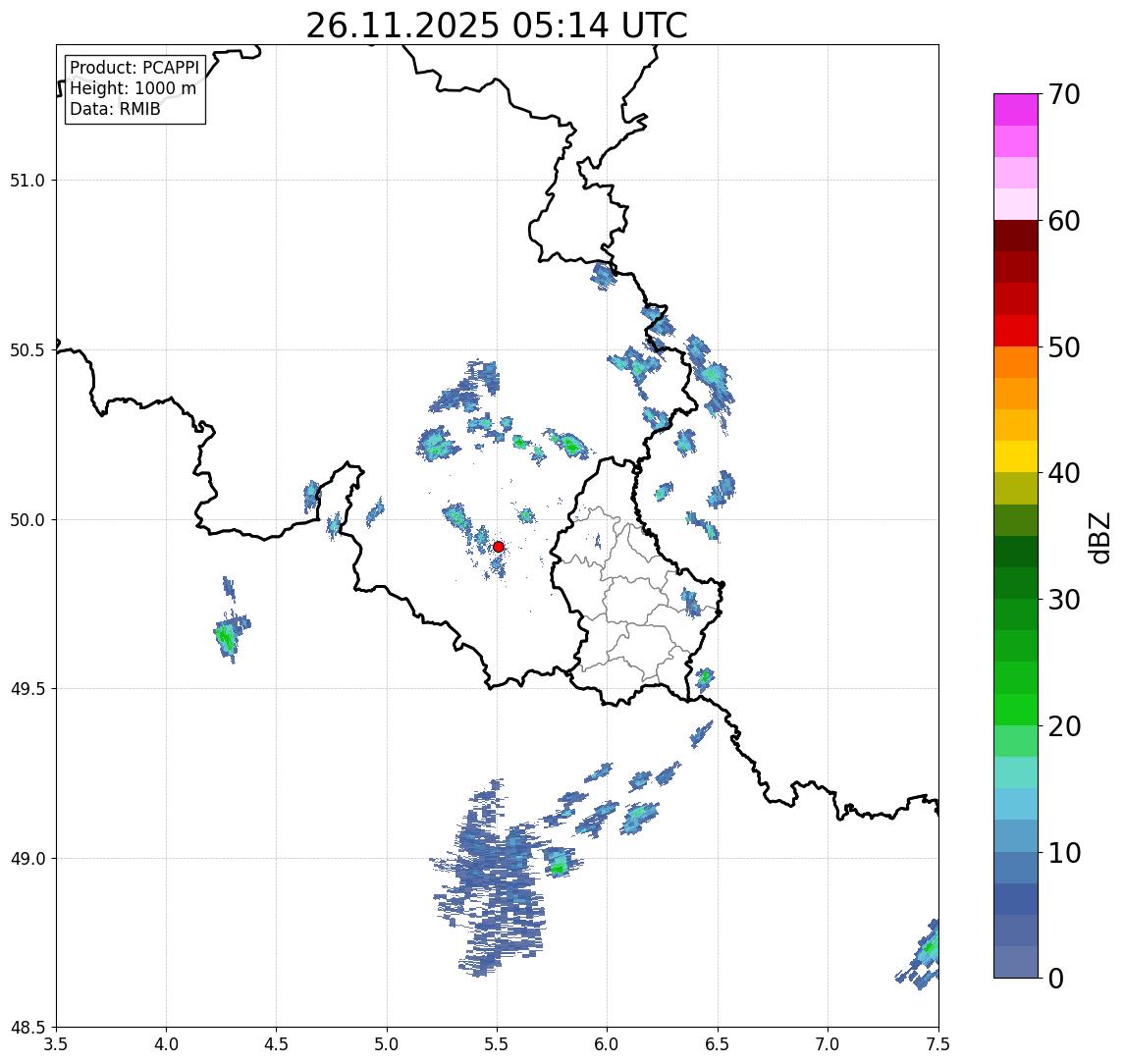This screenshot has width=1124, height=1064.
Task: Click the colorbar tick label 20
Action: pos(1064,726)
